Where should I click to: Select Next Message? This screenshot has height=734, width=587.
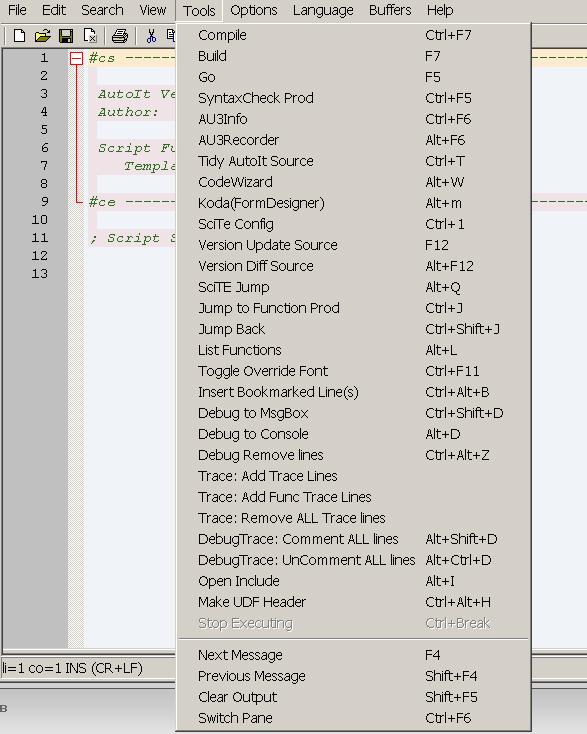353,655
